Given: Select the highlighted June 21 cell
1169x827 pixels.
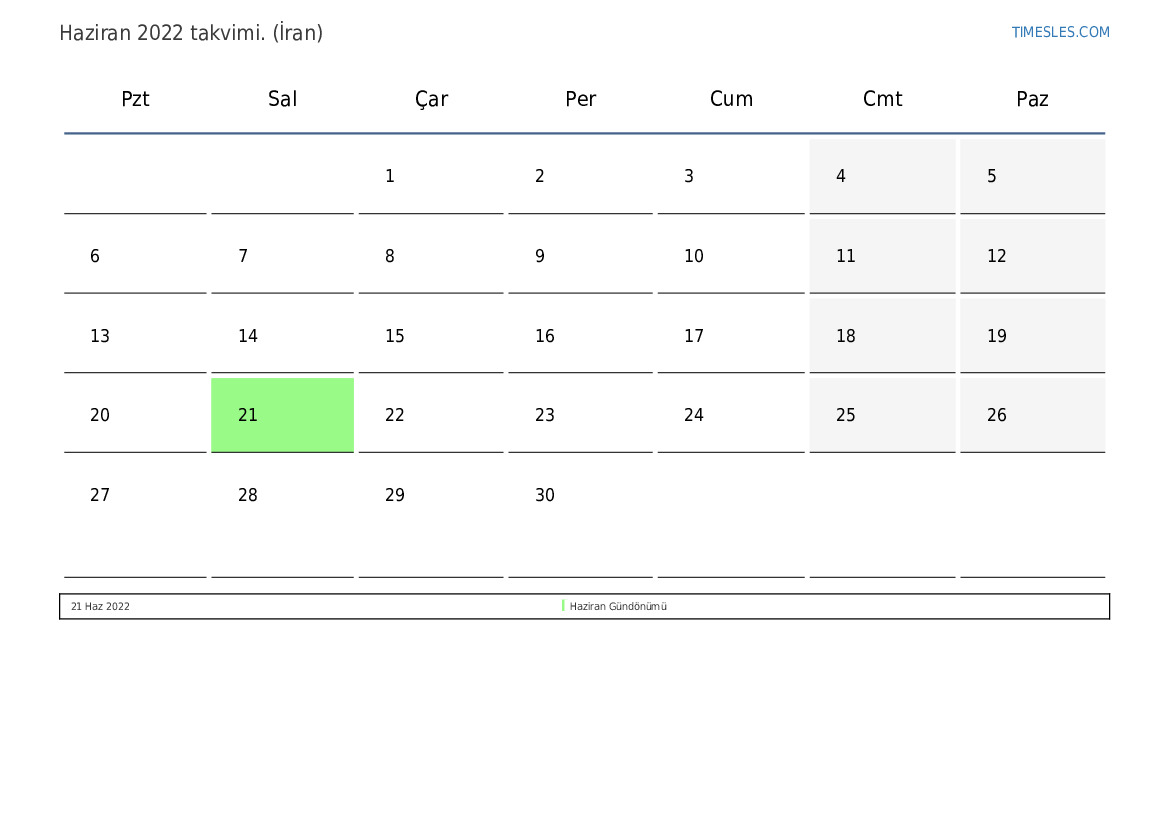Looking at the screenshot, I should tap(282, 415).
